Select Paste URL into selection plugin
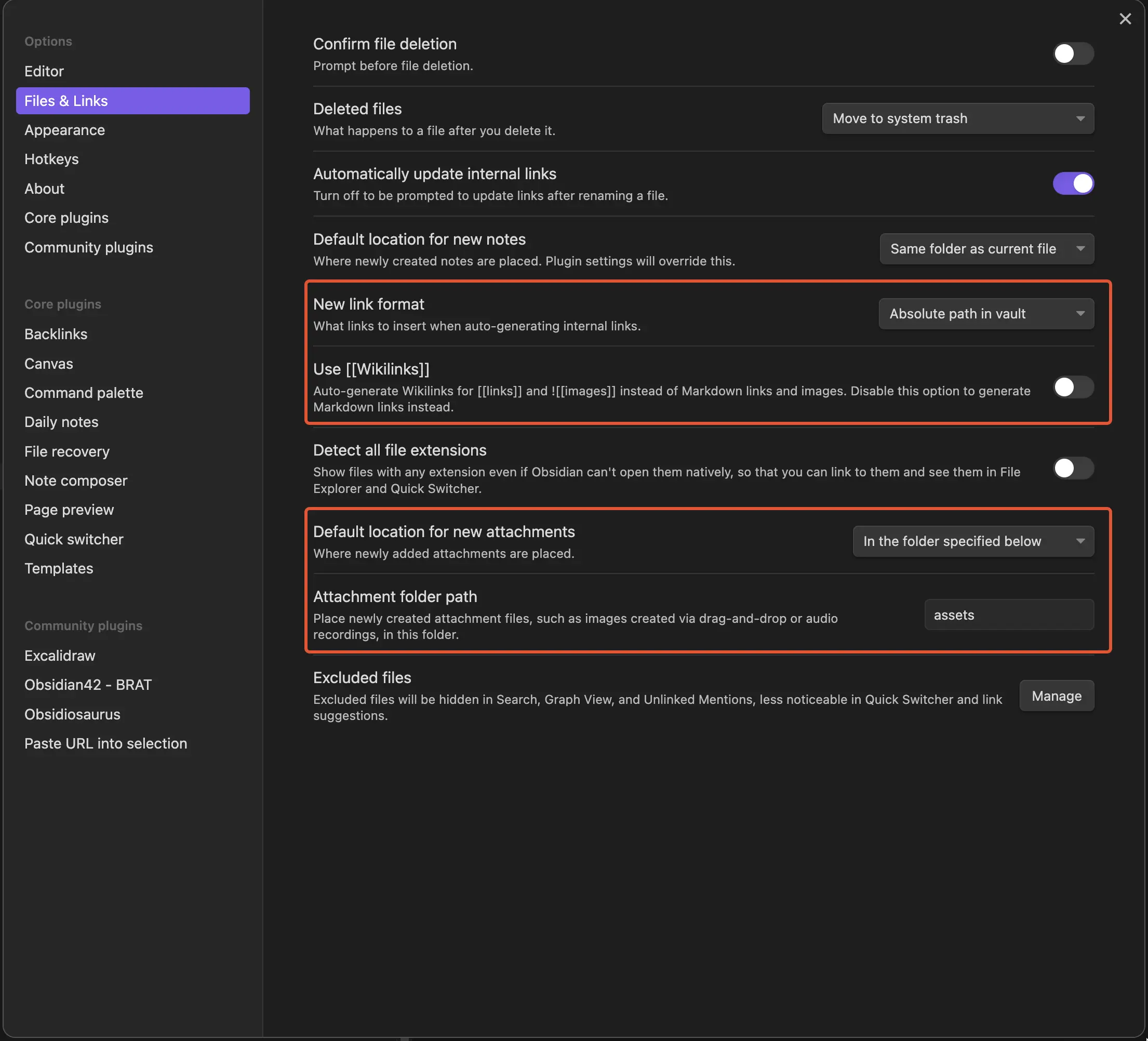Screen dimensions: 1148x1041 coord(106,743)
